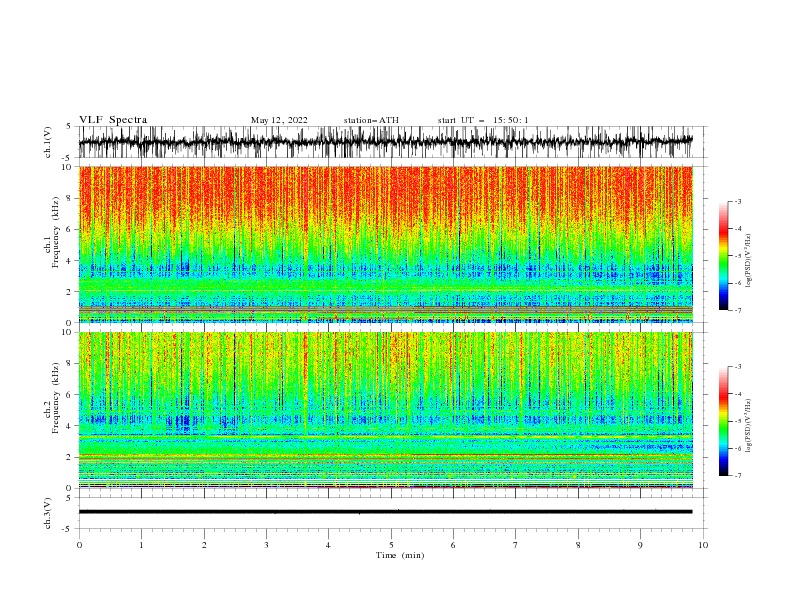Click the "Time (min)" axis label
Screen dimensions: 792x612
coord(400,555)
